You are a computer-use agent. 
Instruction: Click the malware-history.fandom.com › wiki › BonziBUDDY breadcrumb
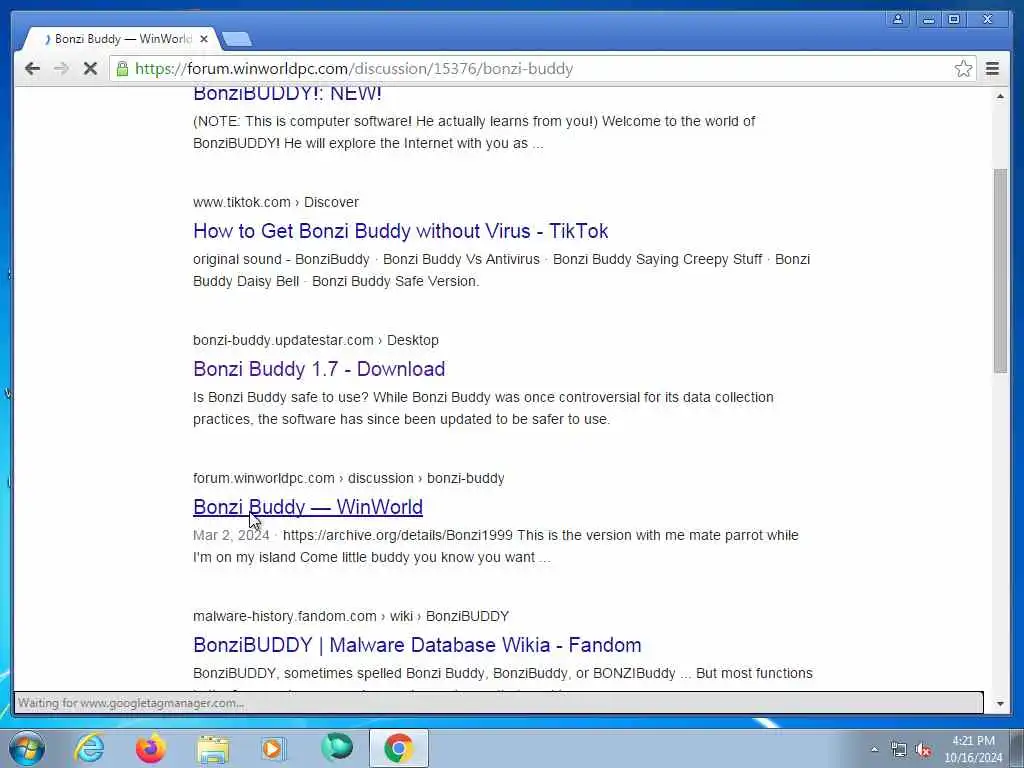click(x=351, y=616)
